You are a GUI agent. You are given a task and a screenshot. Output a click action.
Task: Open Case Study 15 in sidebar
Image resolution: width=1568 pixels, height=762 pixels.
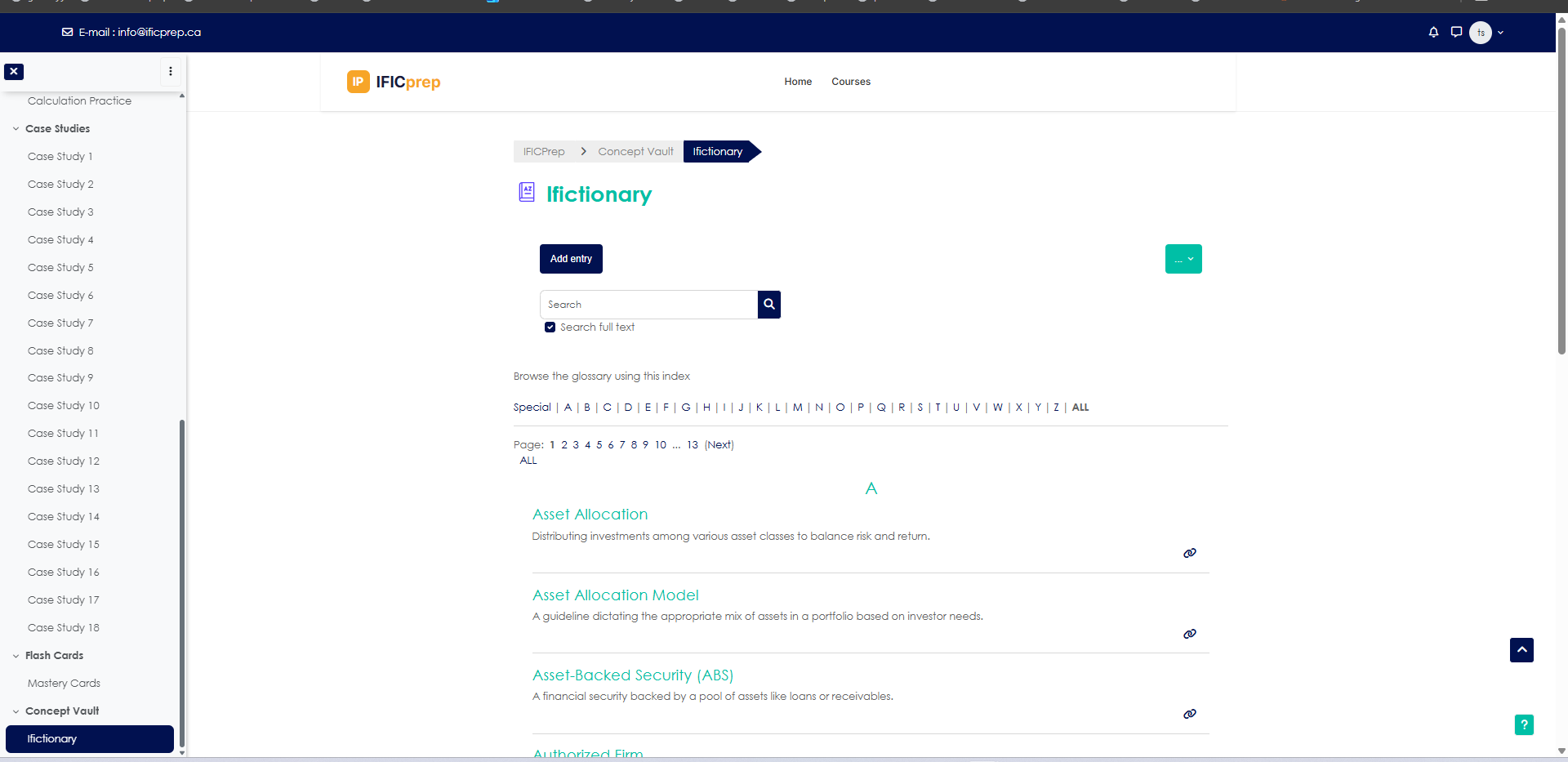click(x=63, y=544)
